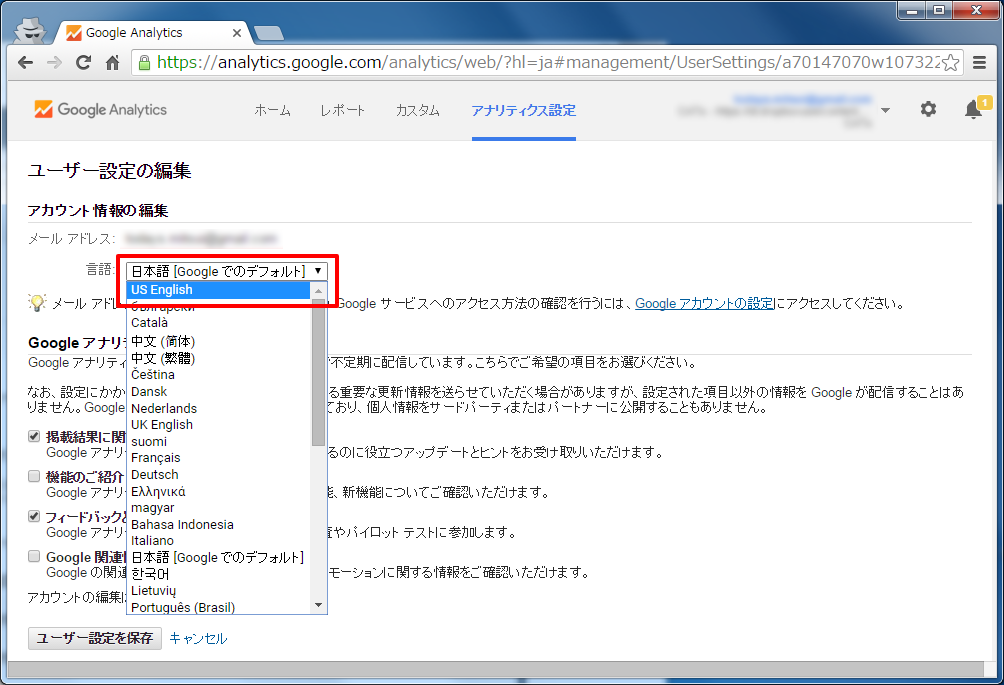Click the browser forward arrow
This screenshot has width=1004, height=685.
click(54, 63)
